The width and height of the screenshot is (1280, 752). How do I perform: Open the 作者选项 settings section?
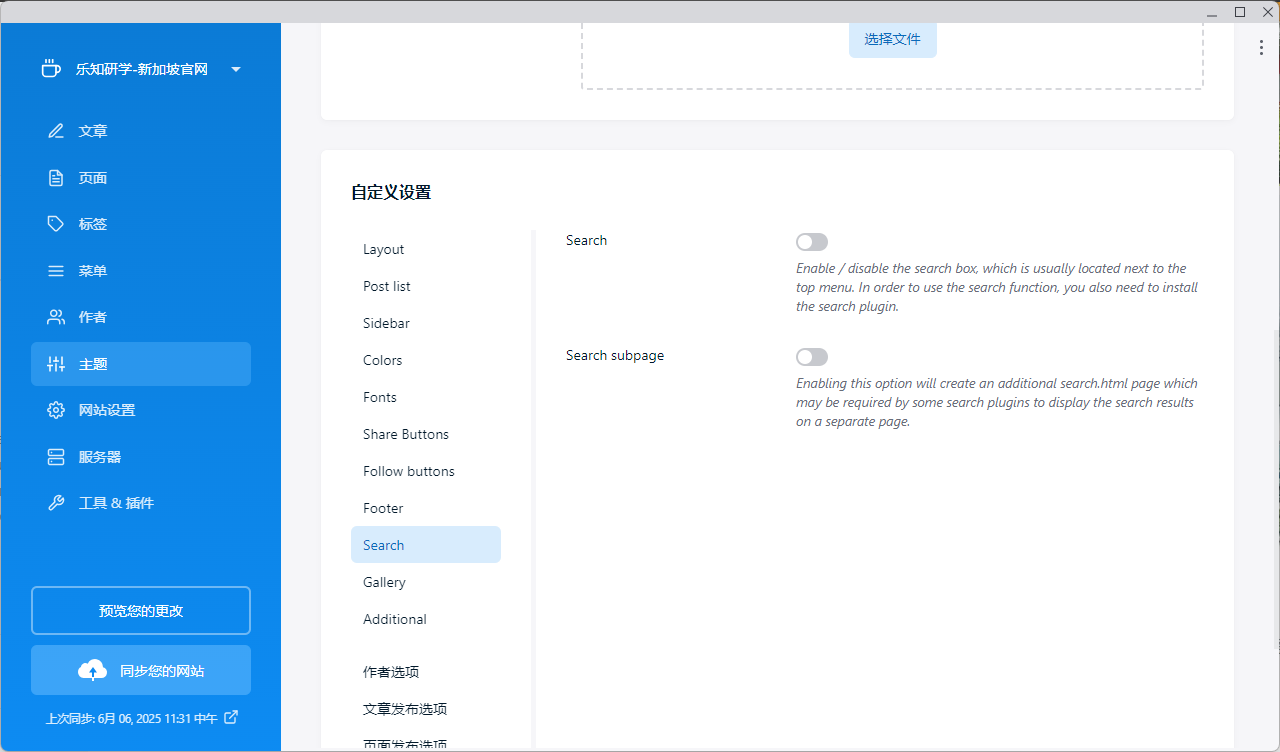click(391, 672)
